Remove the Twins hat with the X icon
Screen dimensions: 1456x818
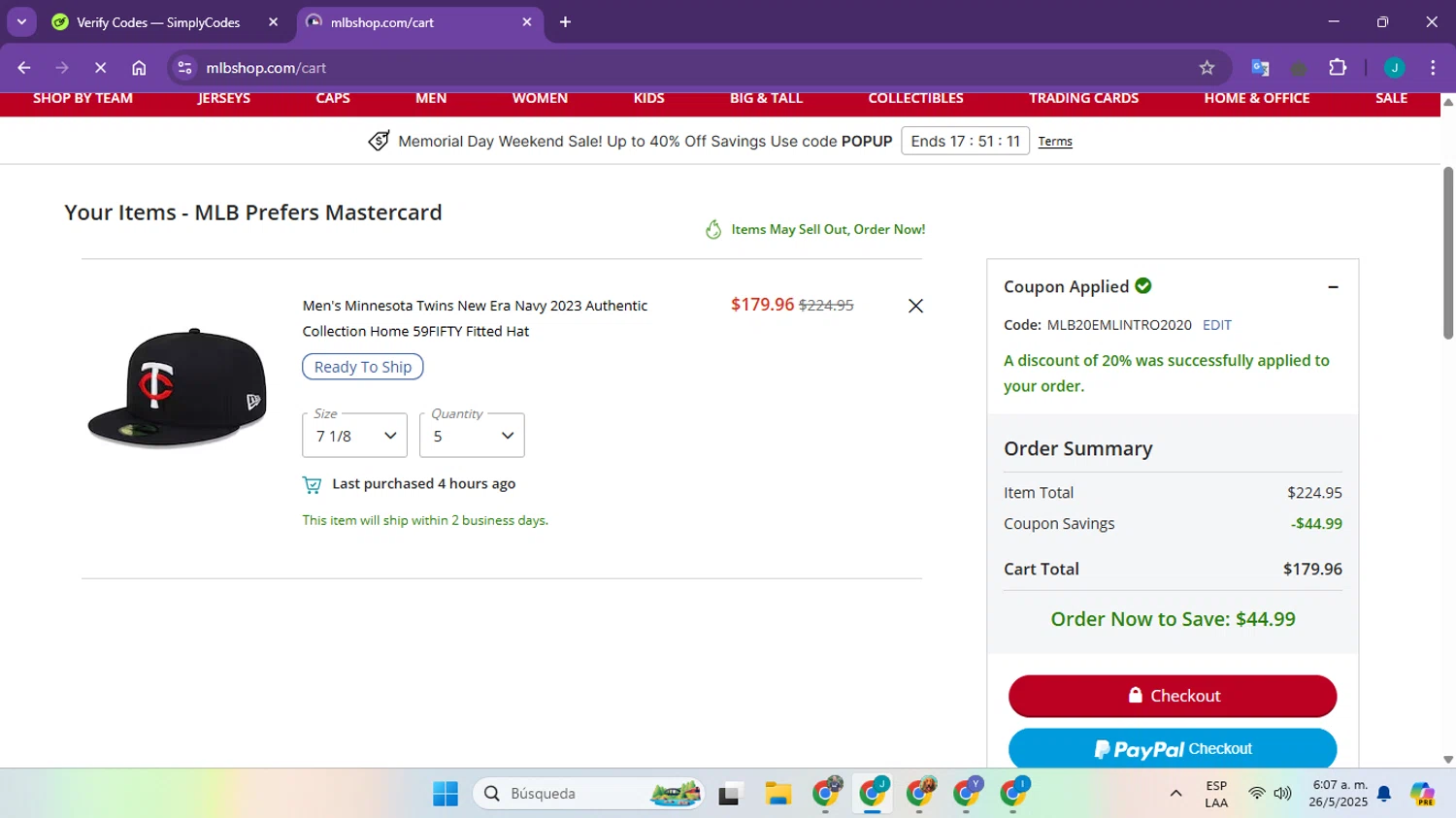[915, 306]
